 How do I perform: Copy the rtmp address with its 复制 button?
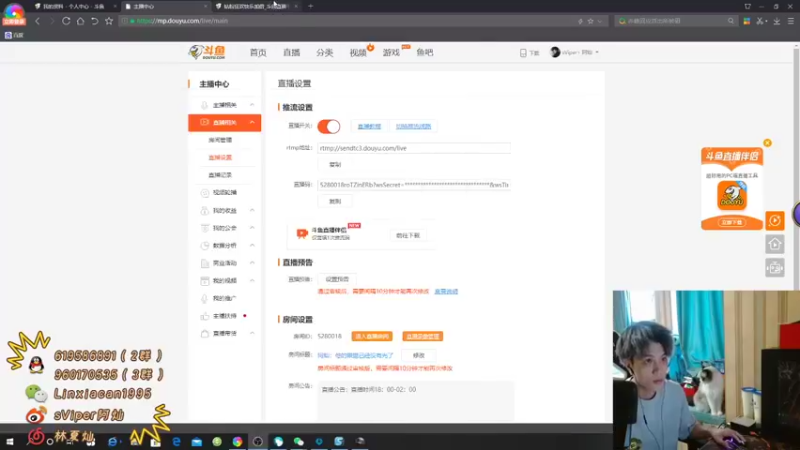click(x=335, y=164)
